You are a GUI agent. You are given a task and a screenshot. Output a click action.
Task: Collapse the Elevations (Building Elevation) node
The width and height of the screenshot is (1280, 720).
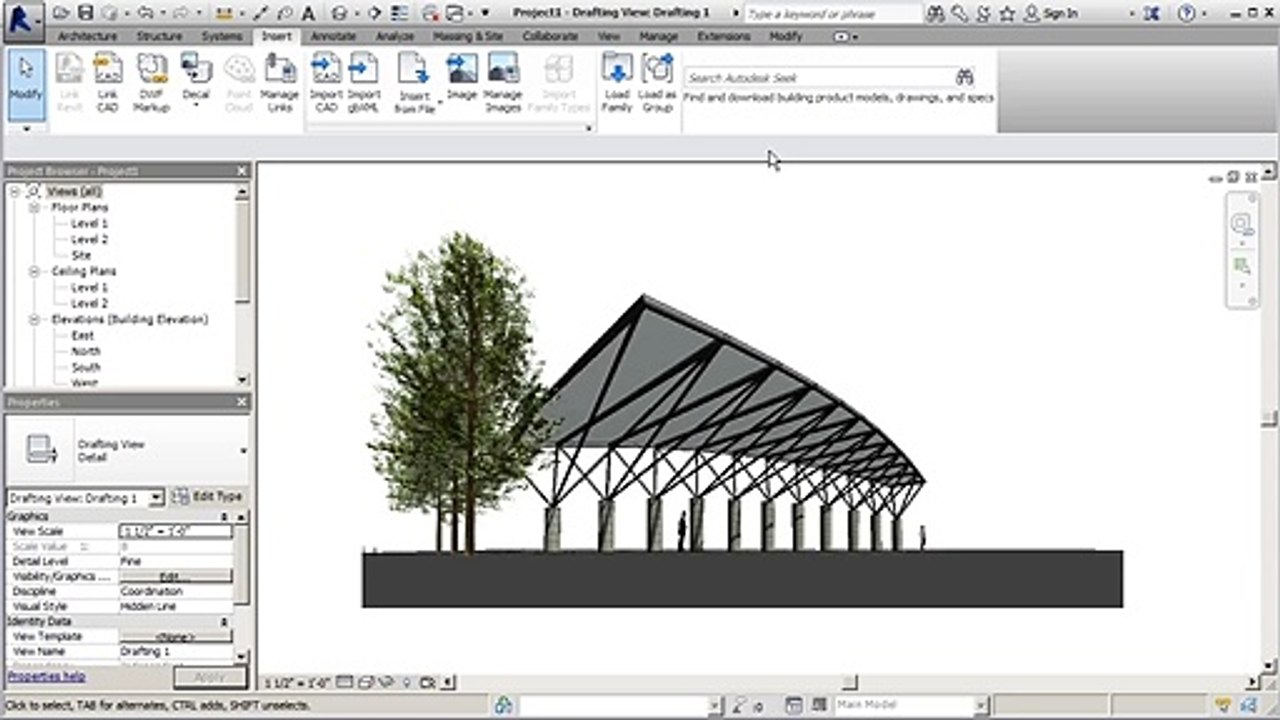(x=34, y=319)
